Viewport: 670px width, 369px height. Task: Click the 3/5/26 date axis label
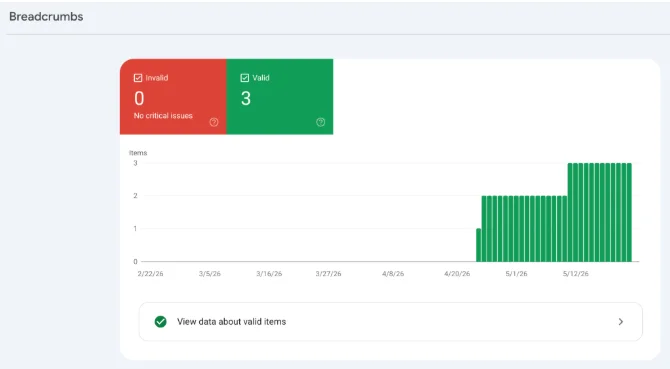210,274
